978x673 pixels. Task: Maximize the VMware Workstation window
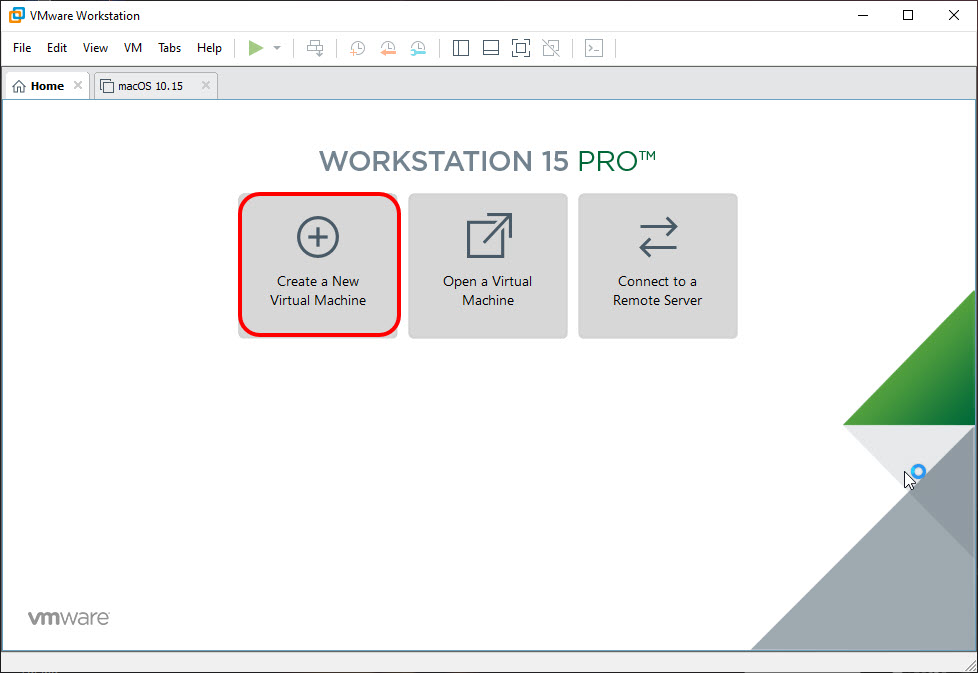[908, 16]
